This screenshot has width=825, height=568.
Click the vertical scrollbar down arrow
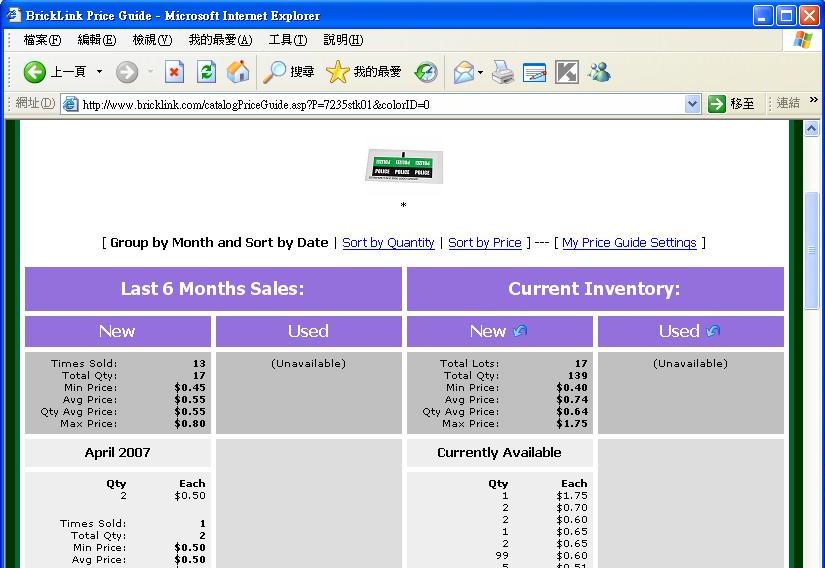[x=812, y=561]
